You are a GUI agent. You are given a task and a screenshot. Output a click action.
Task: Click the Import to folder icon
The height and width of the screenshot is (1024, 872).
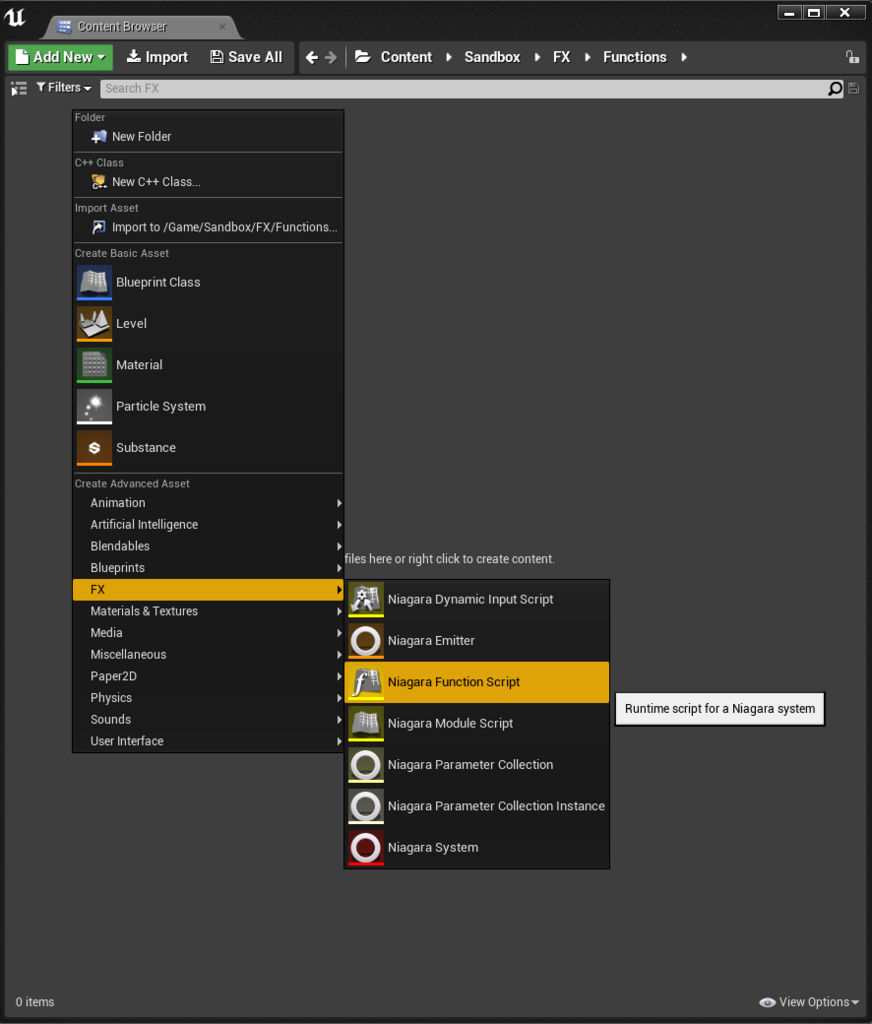click(x=99, y=227)
